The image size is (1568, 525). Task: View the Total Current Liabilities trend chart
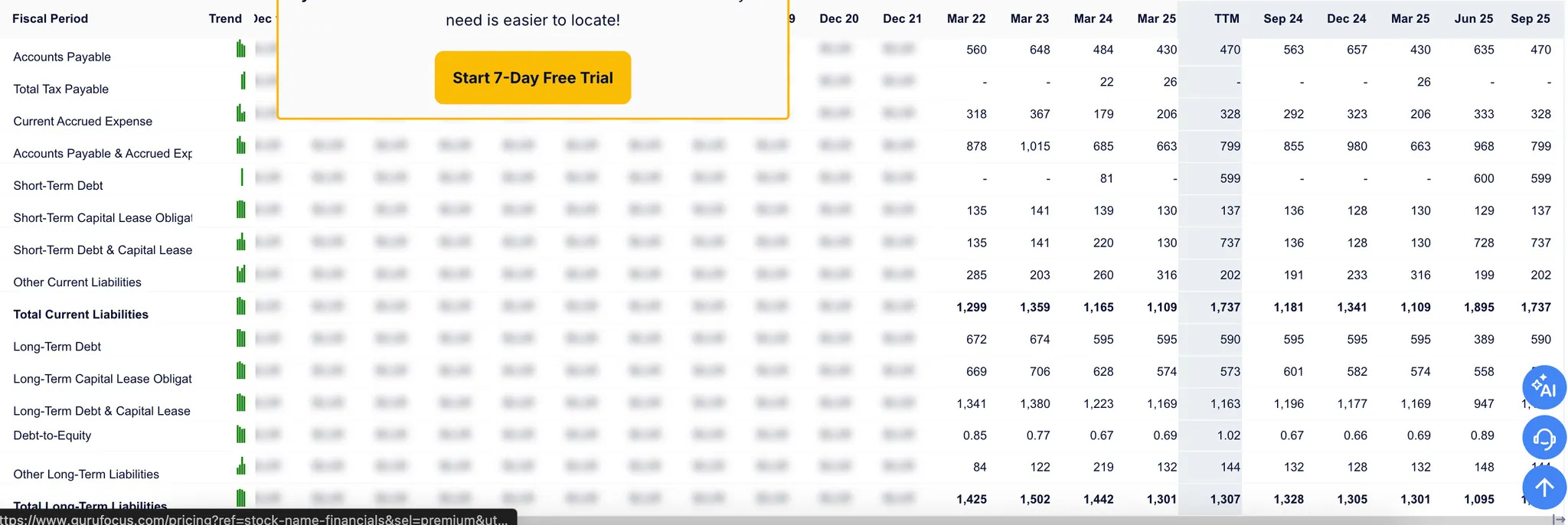241,306
